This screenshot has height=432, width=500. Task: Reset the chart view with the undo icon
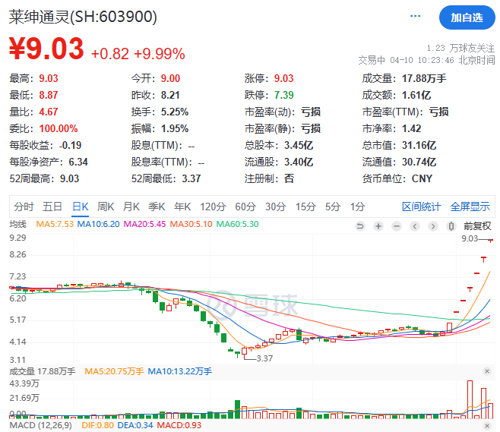click(x=360, y=227)
